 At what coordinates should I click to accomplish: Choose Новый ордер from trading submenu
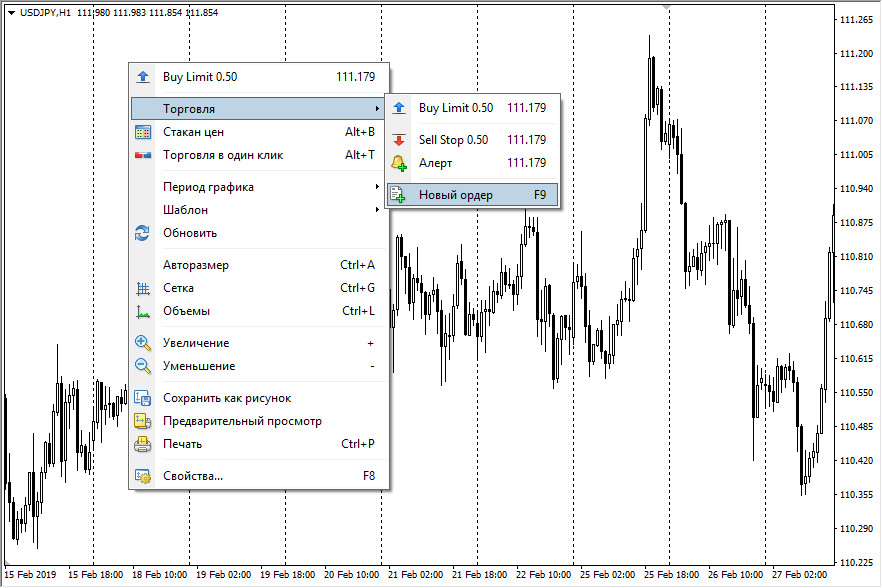coord(472,195)
